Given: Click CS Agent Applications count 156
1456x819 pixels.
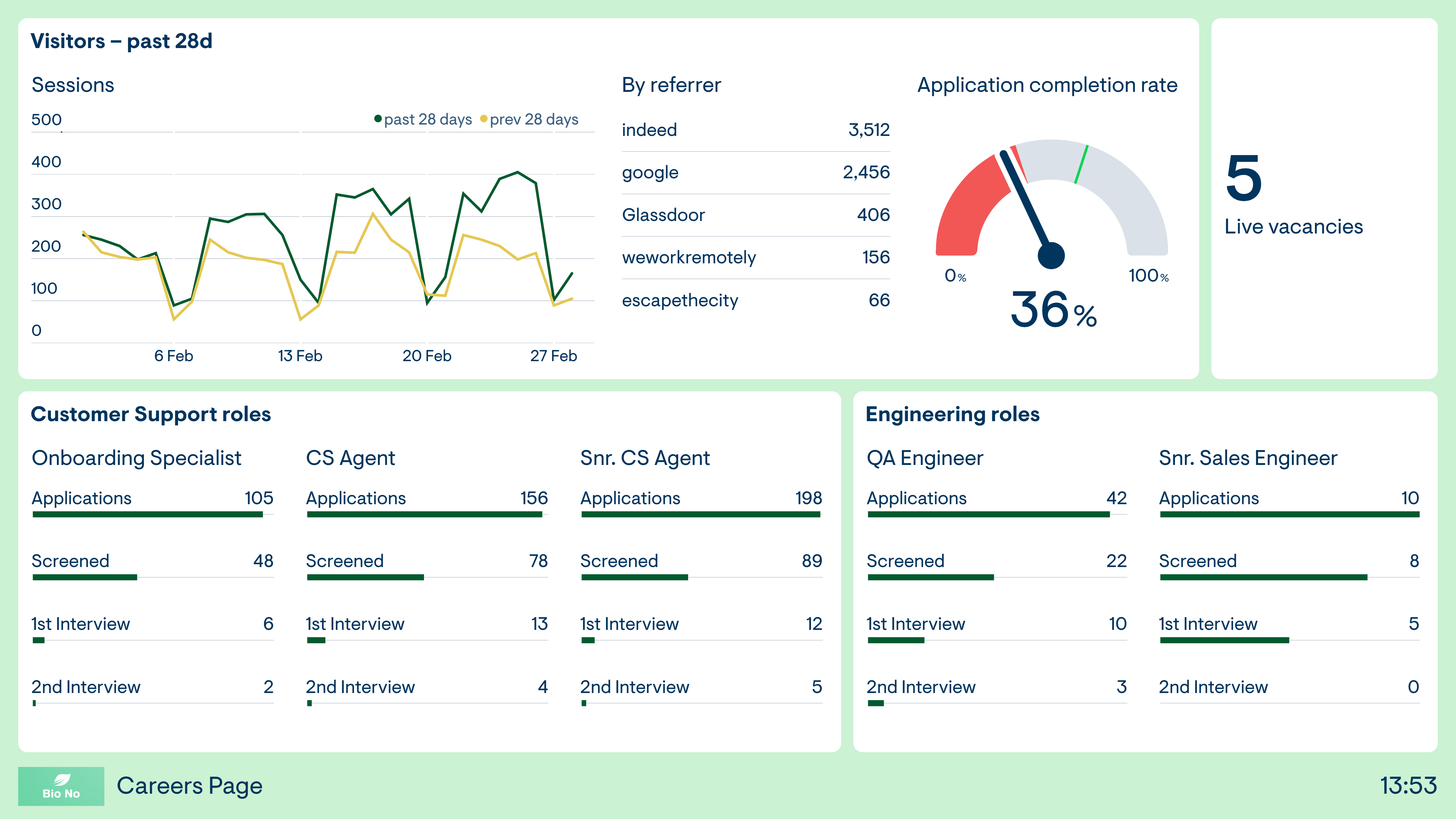Looking at the screenshot, I should click(x=534, y=498).
